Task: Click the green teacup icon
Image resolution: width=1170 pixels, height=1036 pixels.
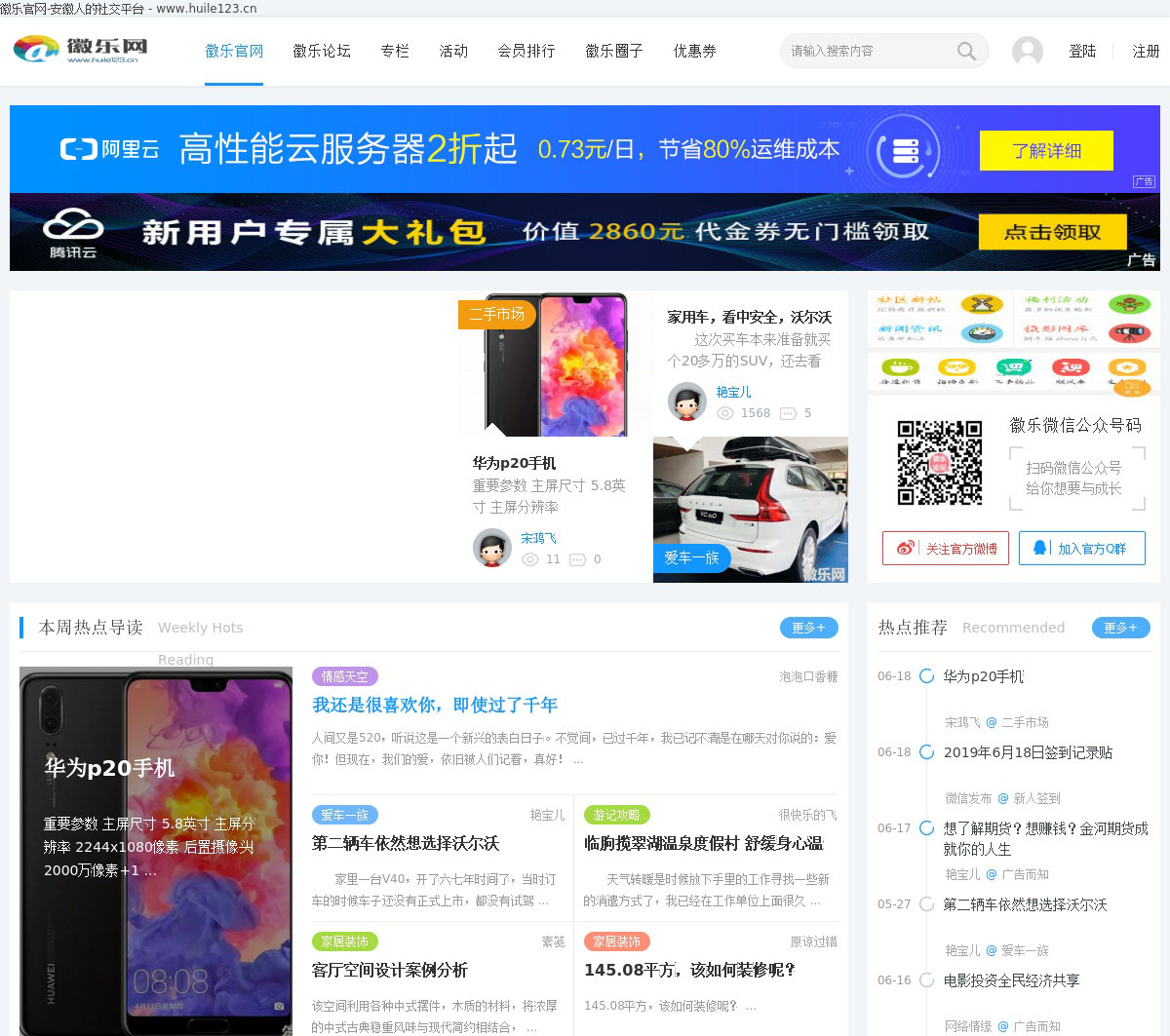Action: click(898, 368)
